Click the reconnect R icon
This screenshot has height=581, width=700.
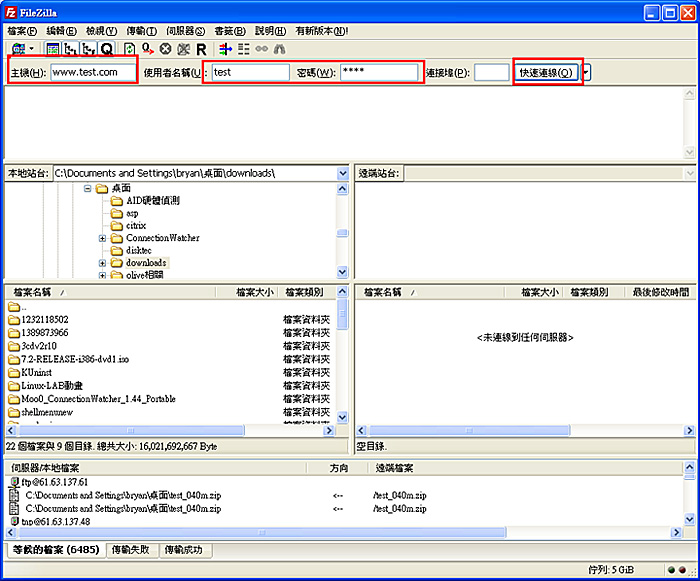pyautogui.click(x=201, y=49)
